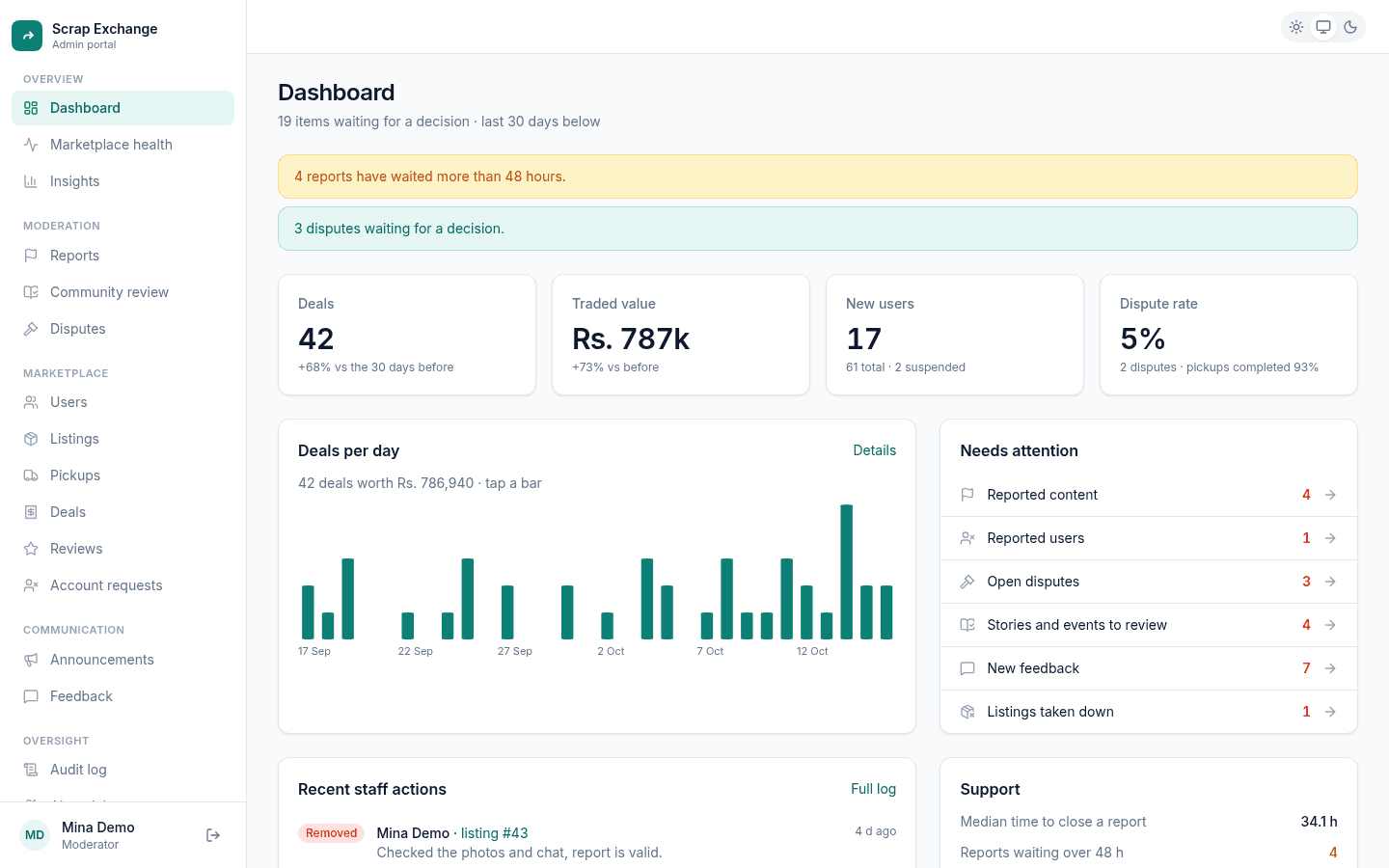Open Deals per day Details link
Screen dimensions: 1389x868
pyautogui.click(x=874, y=450)
